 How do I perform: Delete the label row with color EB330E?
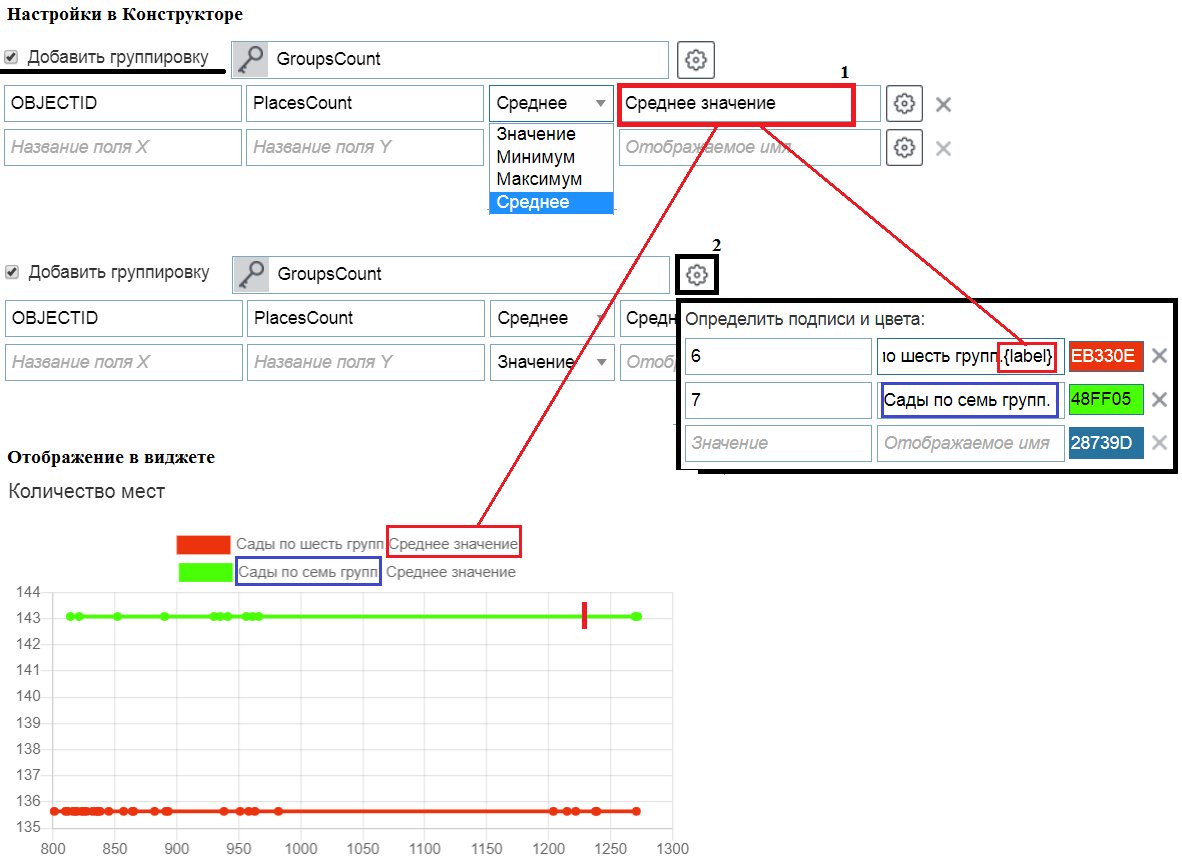coord(1159,356)
